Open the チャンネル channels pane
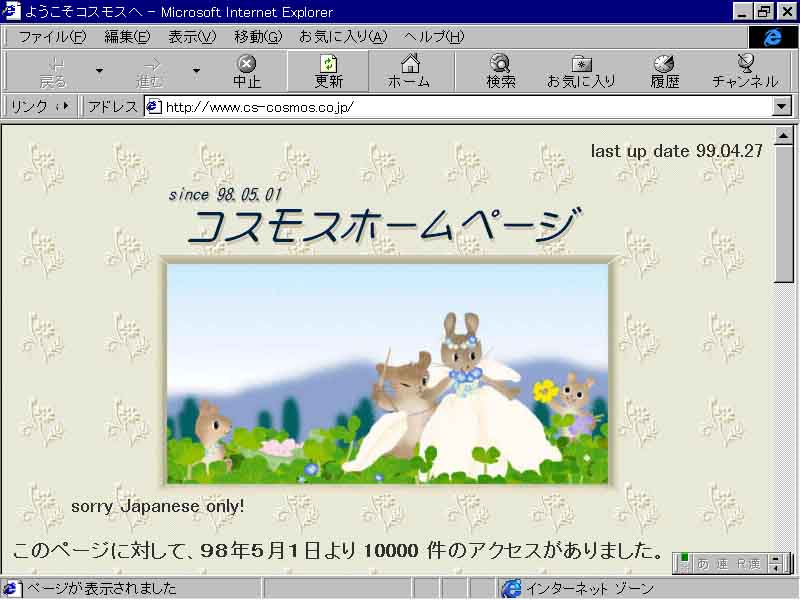 click(x=745, y=71)
